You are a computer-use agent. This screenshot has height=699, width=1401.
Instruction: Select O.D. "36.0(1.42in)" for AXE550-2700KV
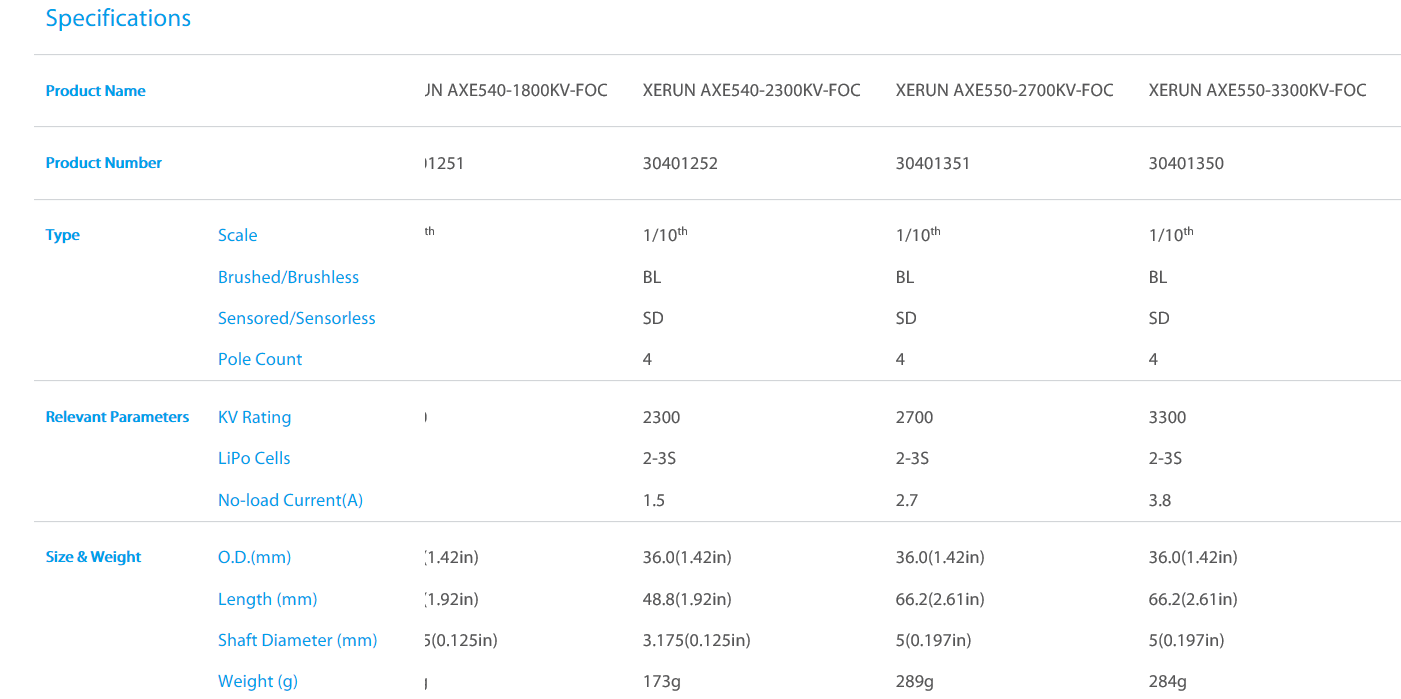tap(940, 557)
